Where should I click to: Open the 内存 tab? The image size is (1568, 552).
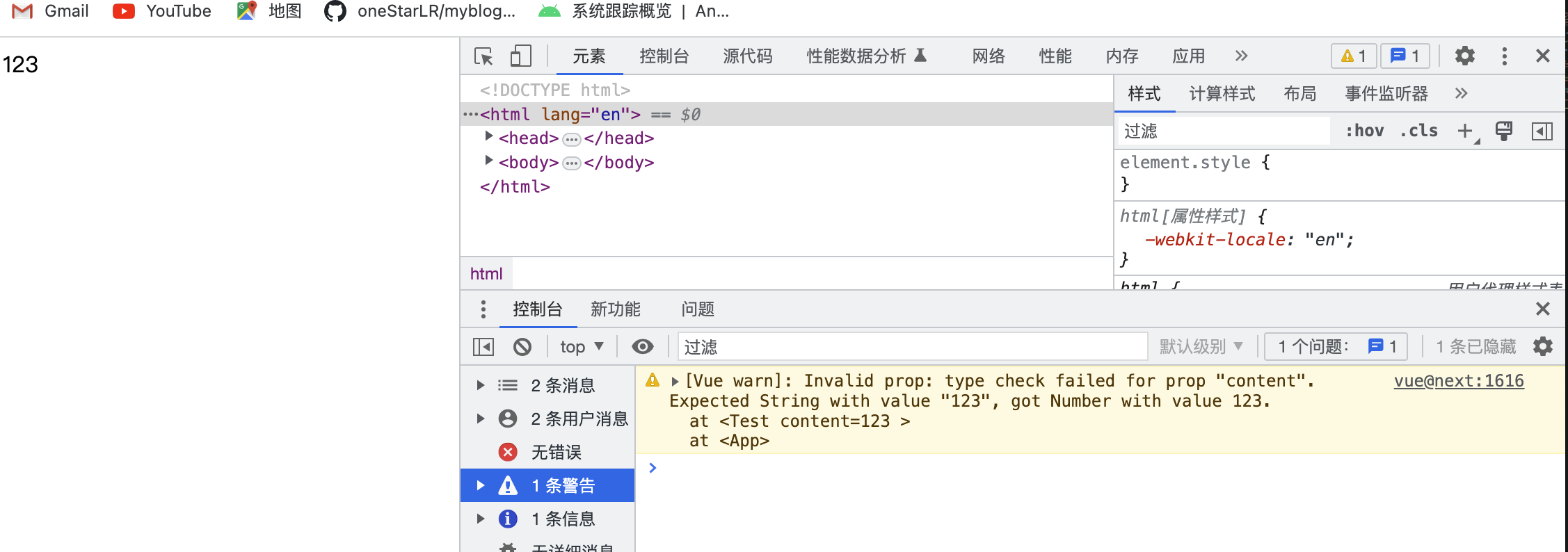pos(1122,56)
